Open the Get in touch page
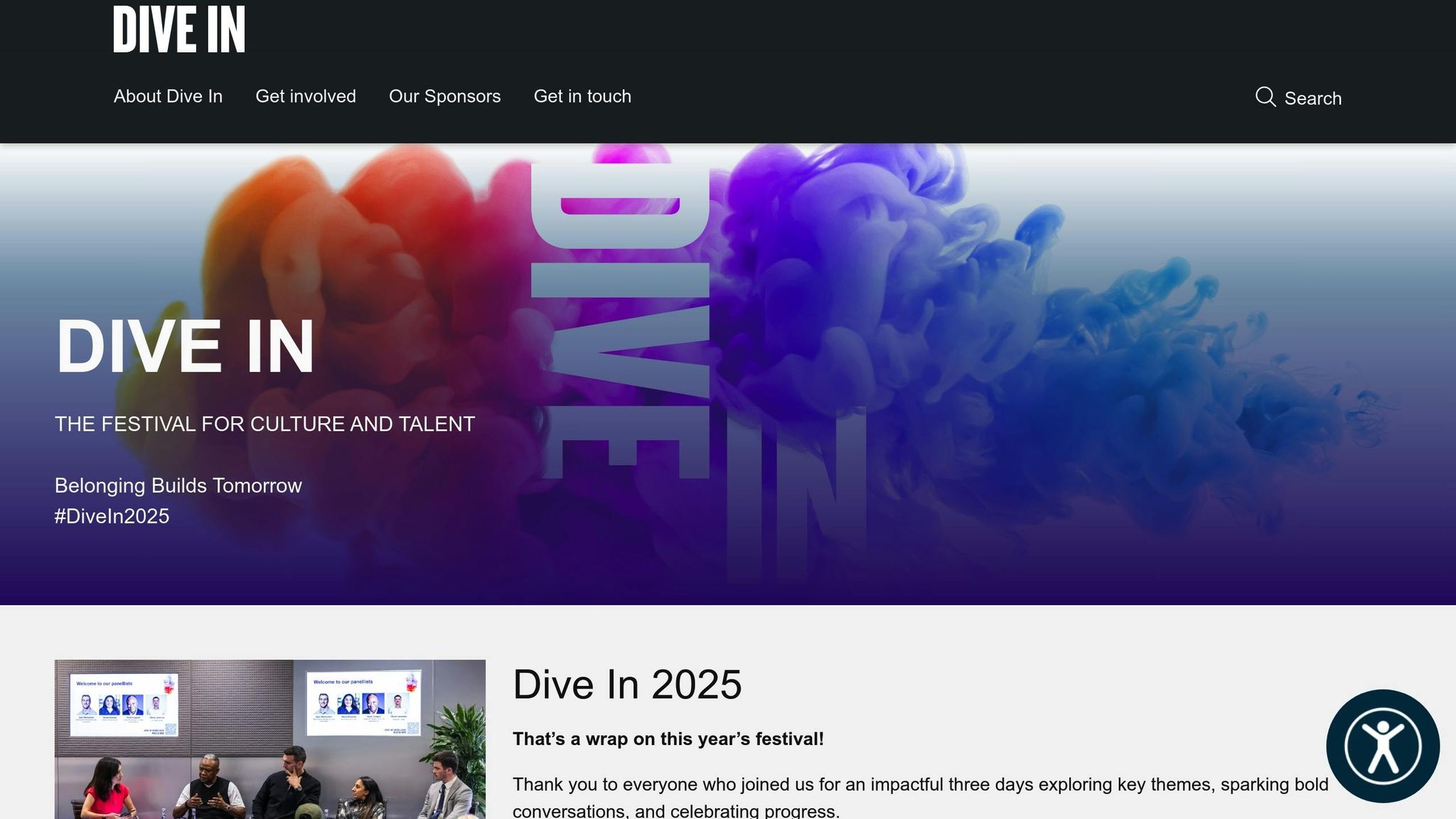 click(582, 96)
